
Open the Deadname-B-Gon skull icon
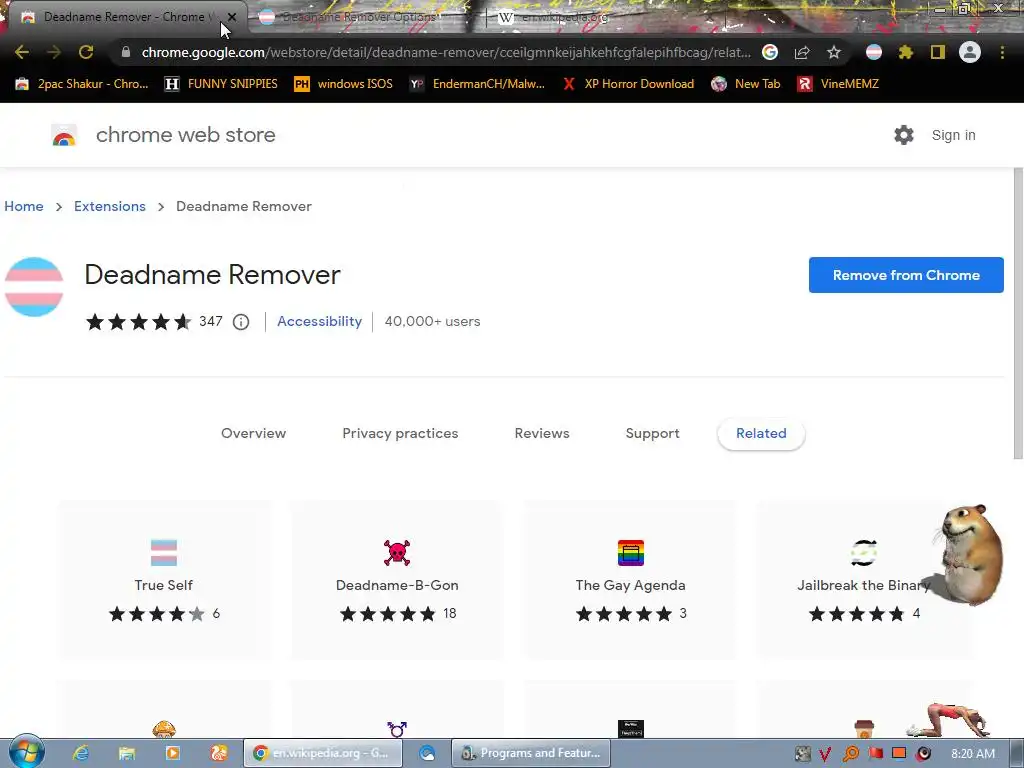(397, 552)
